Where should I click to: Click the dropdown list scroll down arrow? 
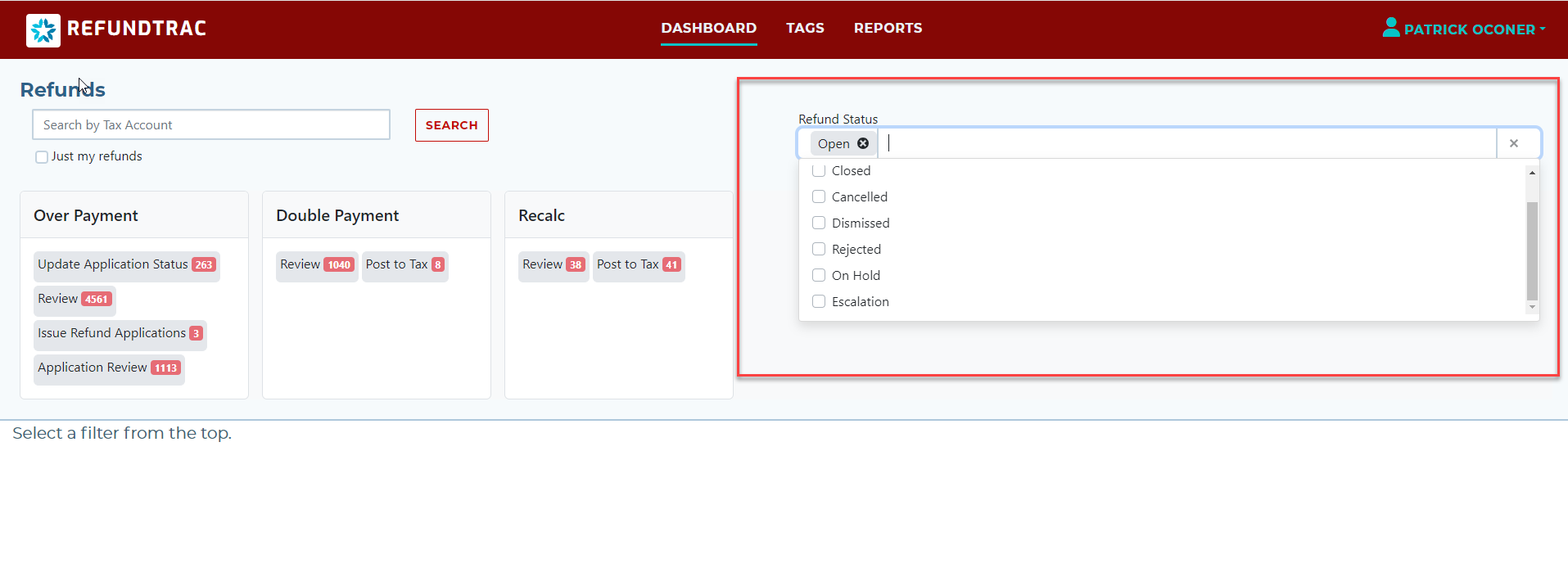pyautogui.click(x=1532, y=308)
